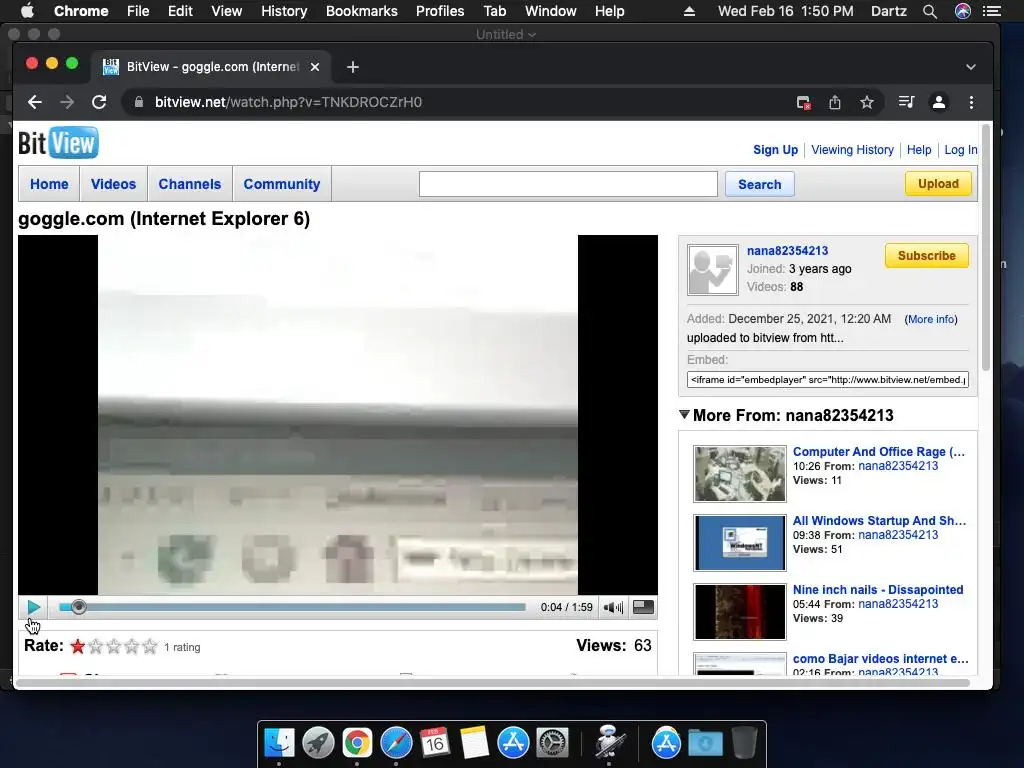
Task: Open the Bookmarks menu
Action: 361,11
